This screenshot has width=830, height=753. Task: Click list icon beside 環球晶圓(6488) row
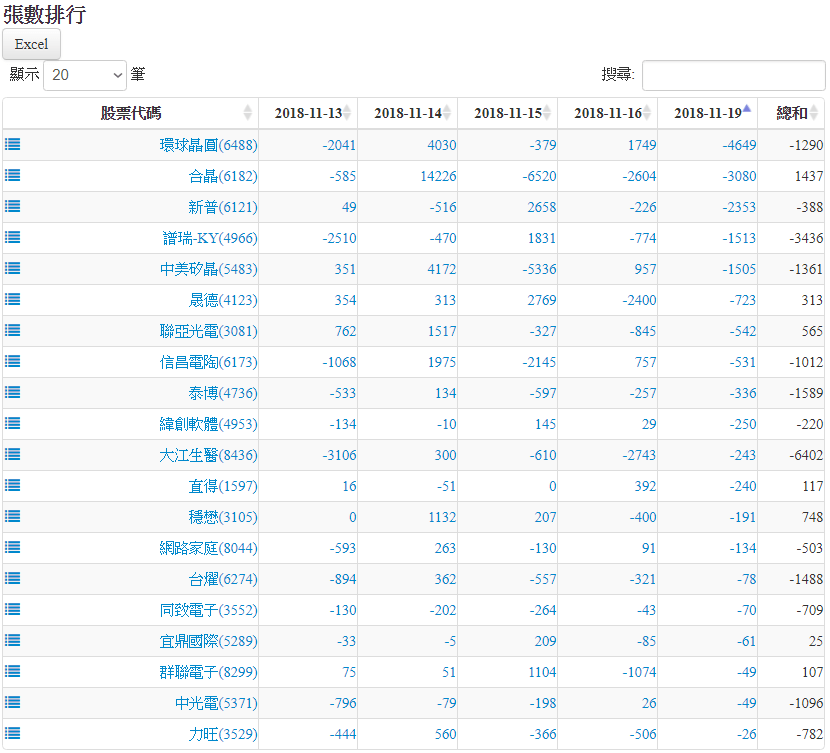(12, 144)
